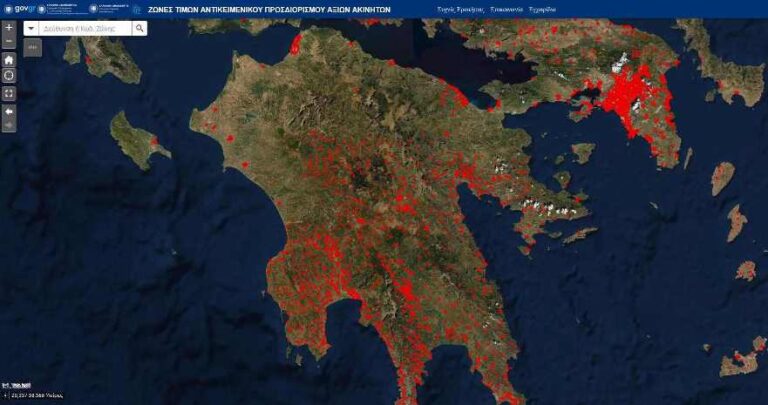The width and height of the screenshot is (768, 405).
Task: Go back to the previous map extent
Action: point(9,110)
